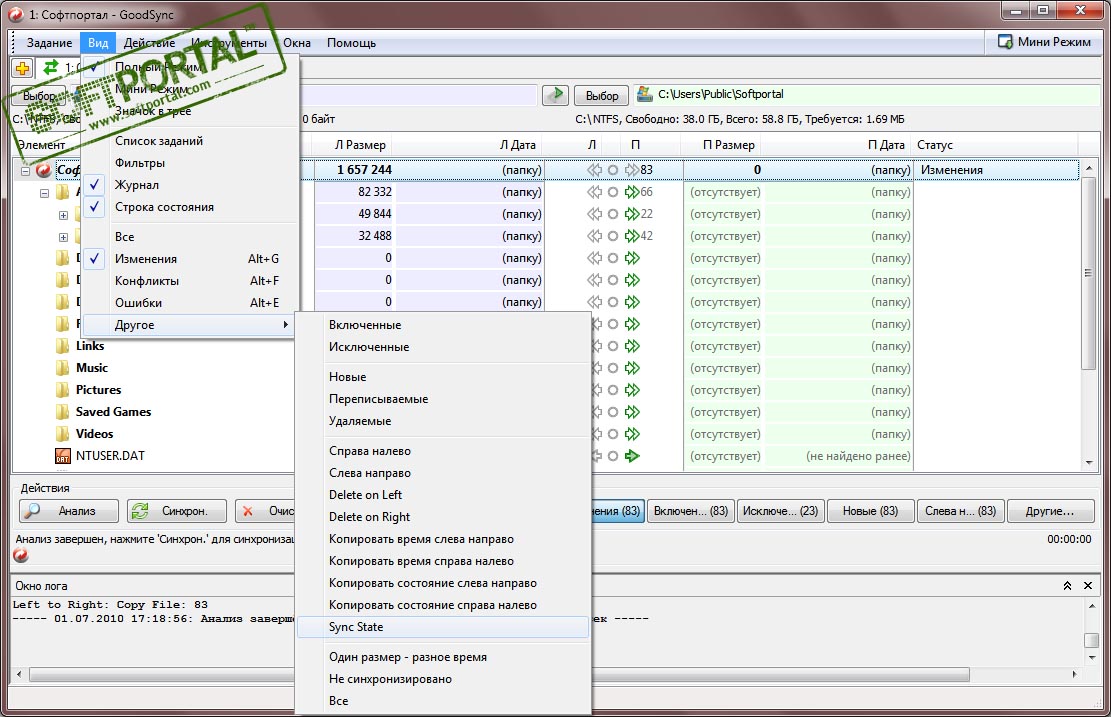Viewport: 1111px width, 717px height.
Task: Click the green right arrow in the Links row
Action: (632, 346)
